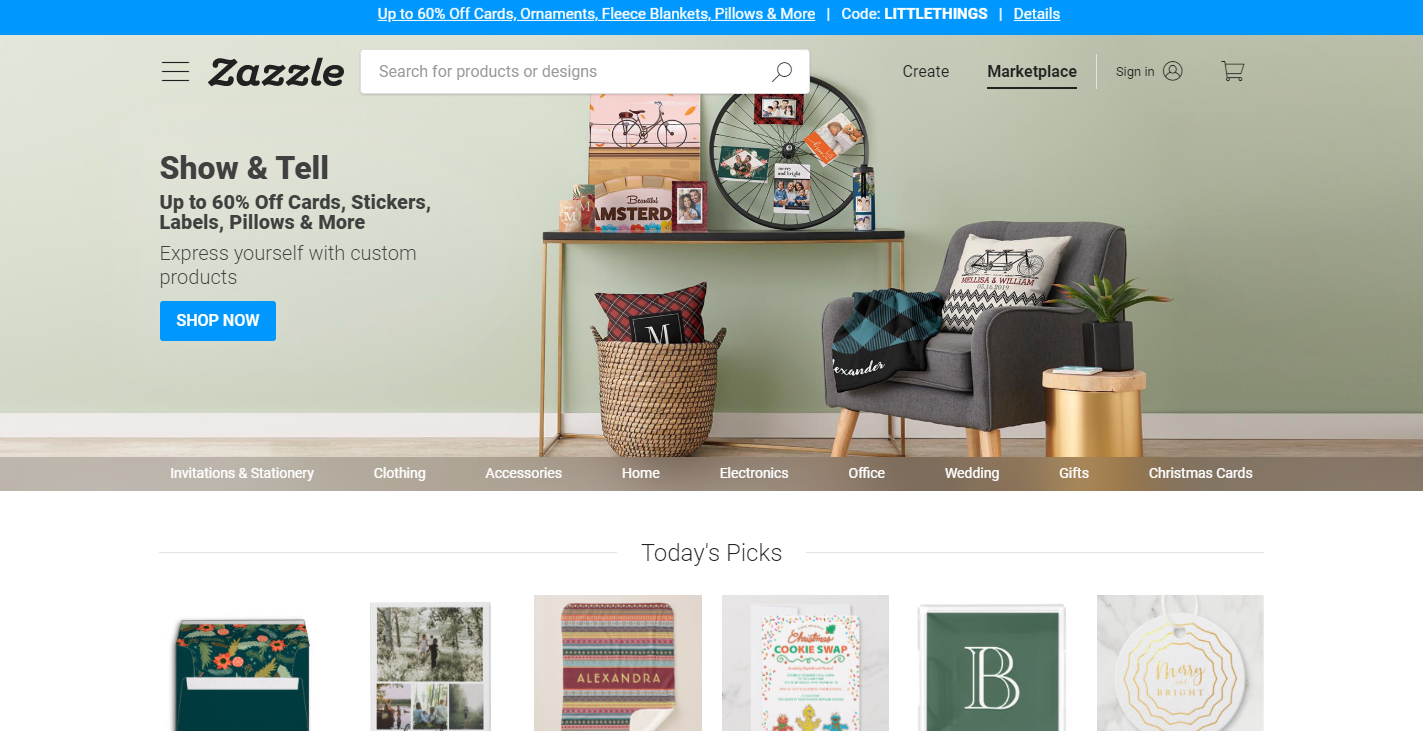
Task: Click the SHOP NOW button
Action: tap(218, 321)
